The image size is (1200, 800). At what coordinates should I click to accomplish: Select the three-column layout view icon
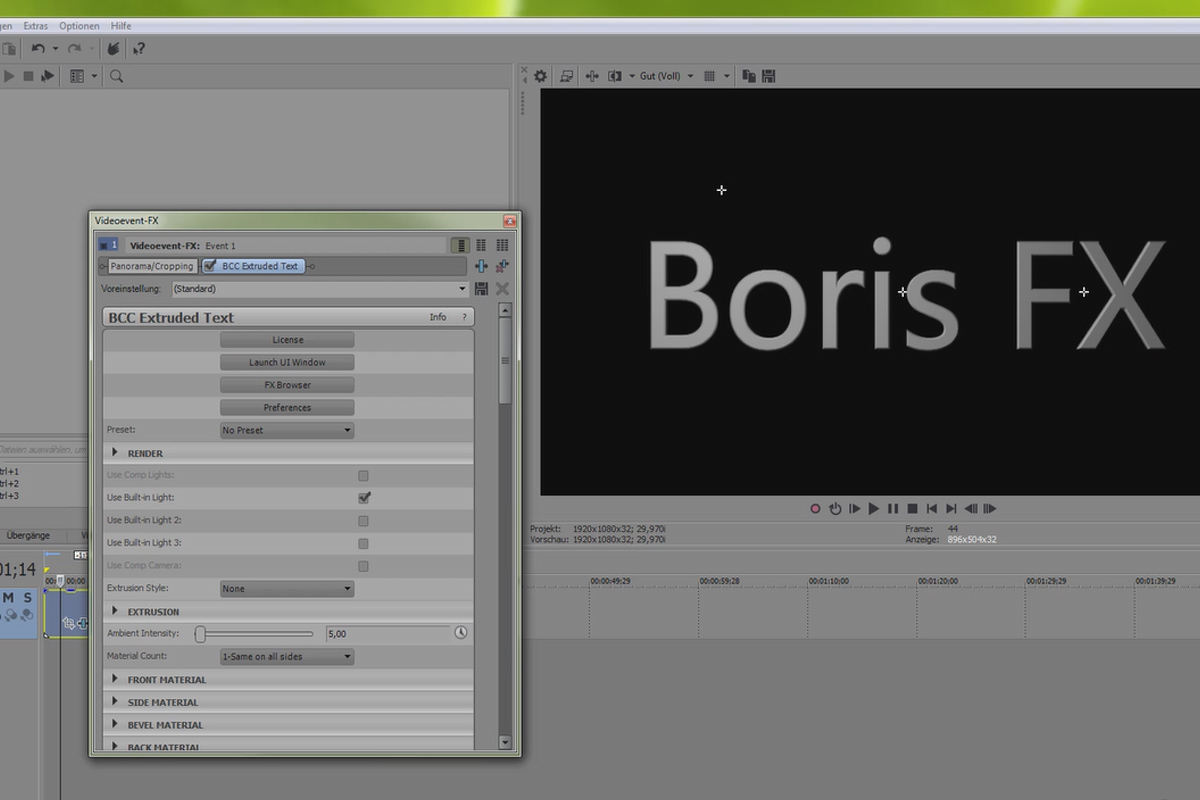tap(502, 245)
